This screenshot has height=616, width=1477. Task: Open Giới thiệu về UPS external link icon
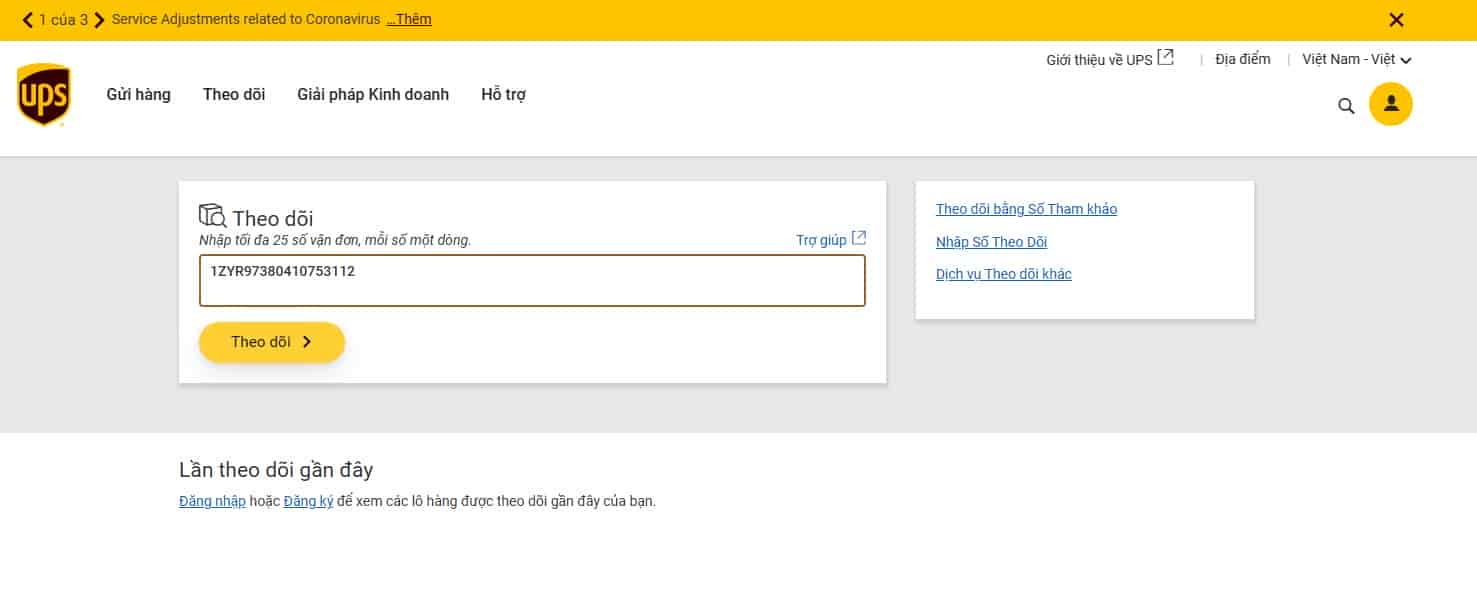[x=1166, y=55]
